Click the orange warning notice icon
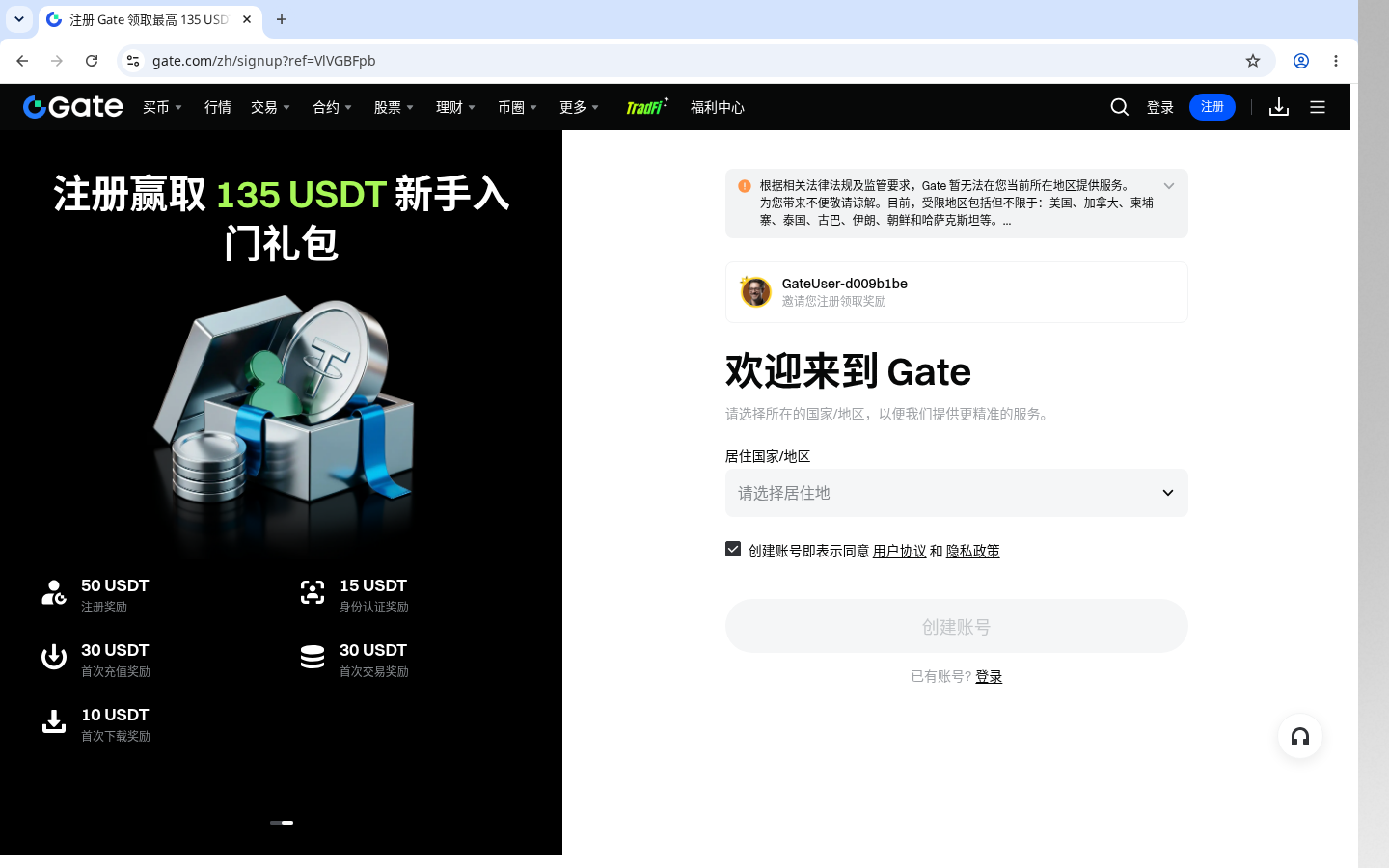 coord(745,186)
